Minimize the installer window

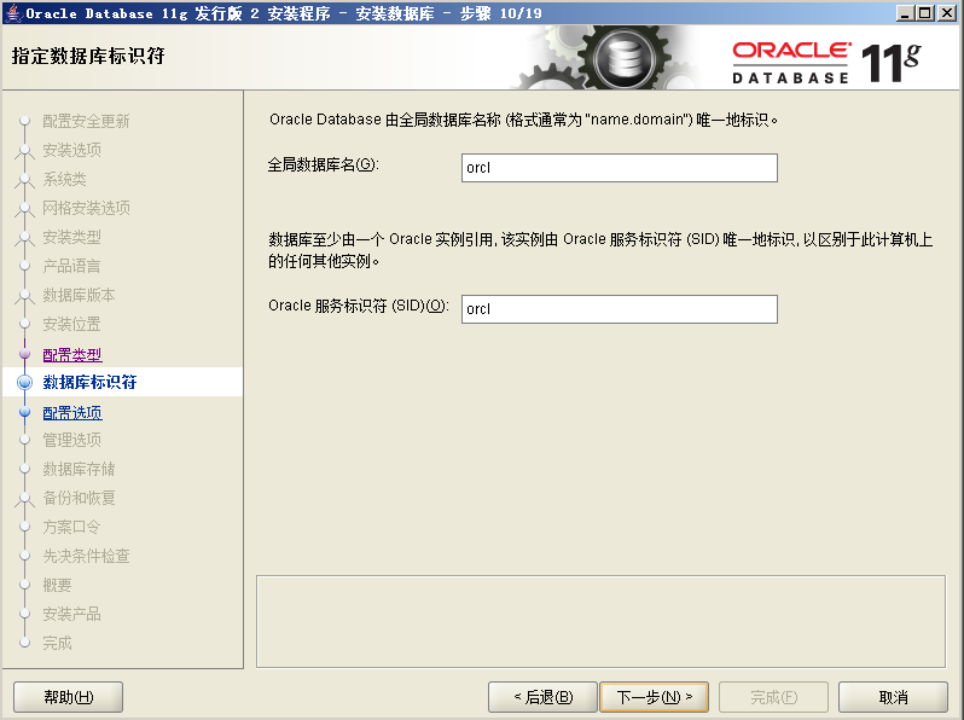[x=904, y=13]
